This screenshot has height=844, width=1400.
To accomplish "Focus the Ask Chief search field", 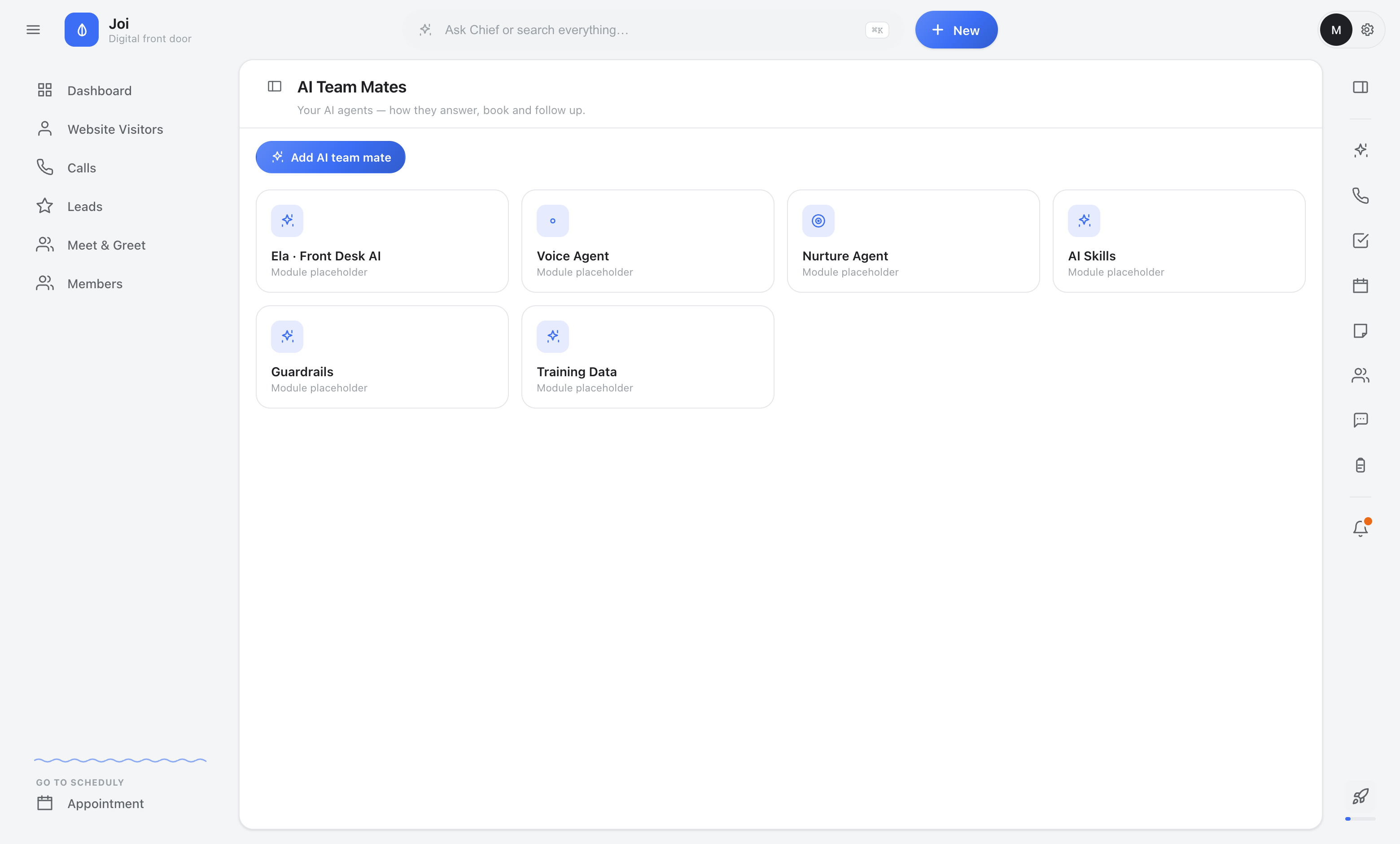I will [652, 30].
